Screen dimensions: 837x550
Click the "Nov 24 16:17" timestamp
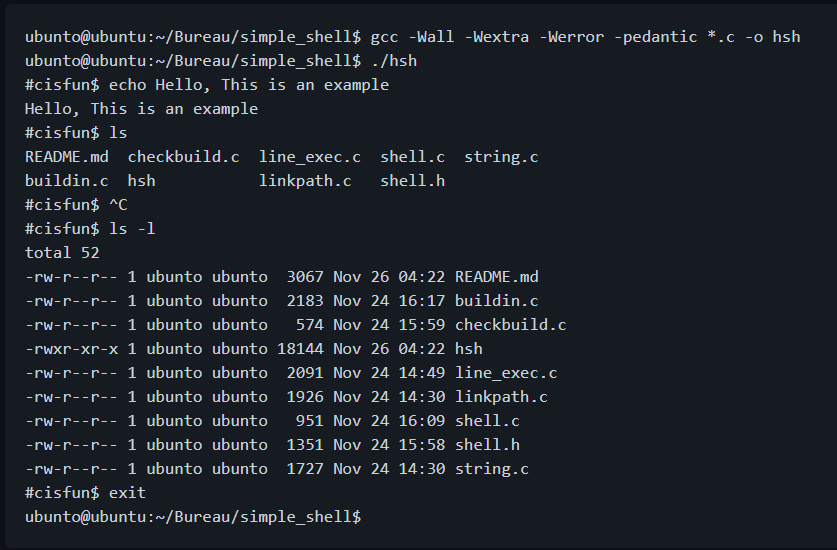coord(389,301)
